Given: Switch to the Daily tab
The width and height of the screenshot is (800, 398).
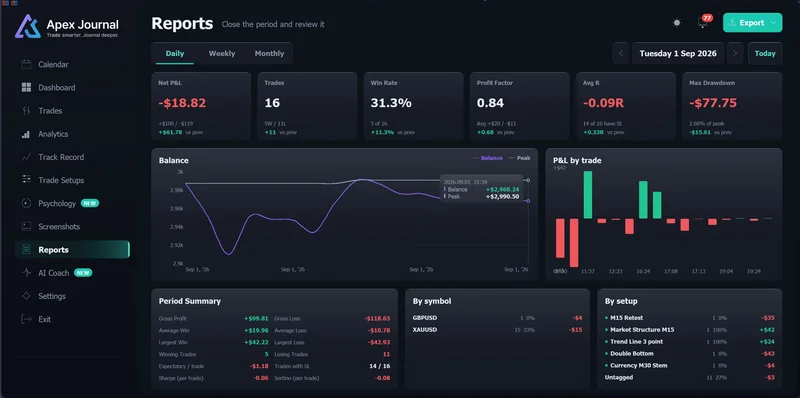Looking at the screenshot, I should (x=175, y=54).
